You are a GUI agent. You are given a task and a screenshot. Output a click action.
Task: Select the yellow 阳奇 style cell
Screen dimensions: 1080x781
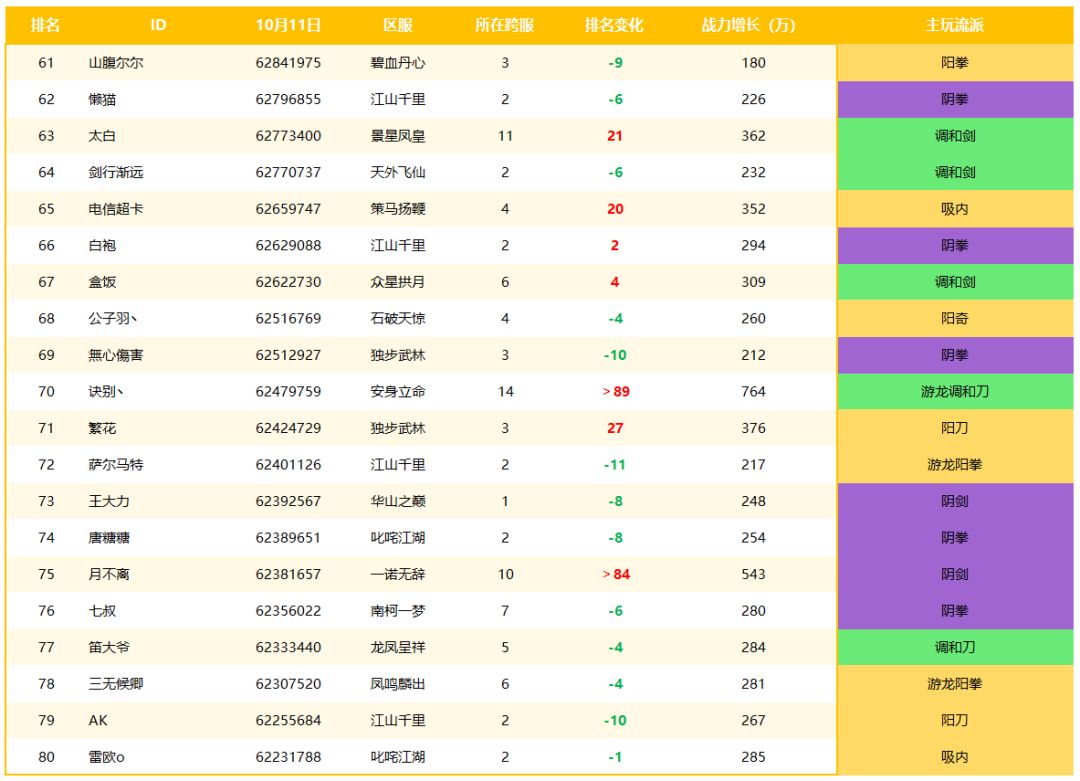(x=954, y=318)
